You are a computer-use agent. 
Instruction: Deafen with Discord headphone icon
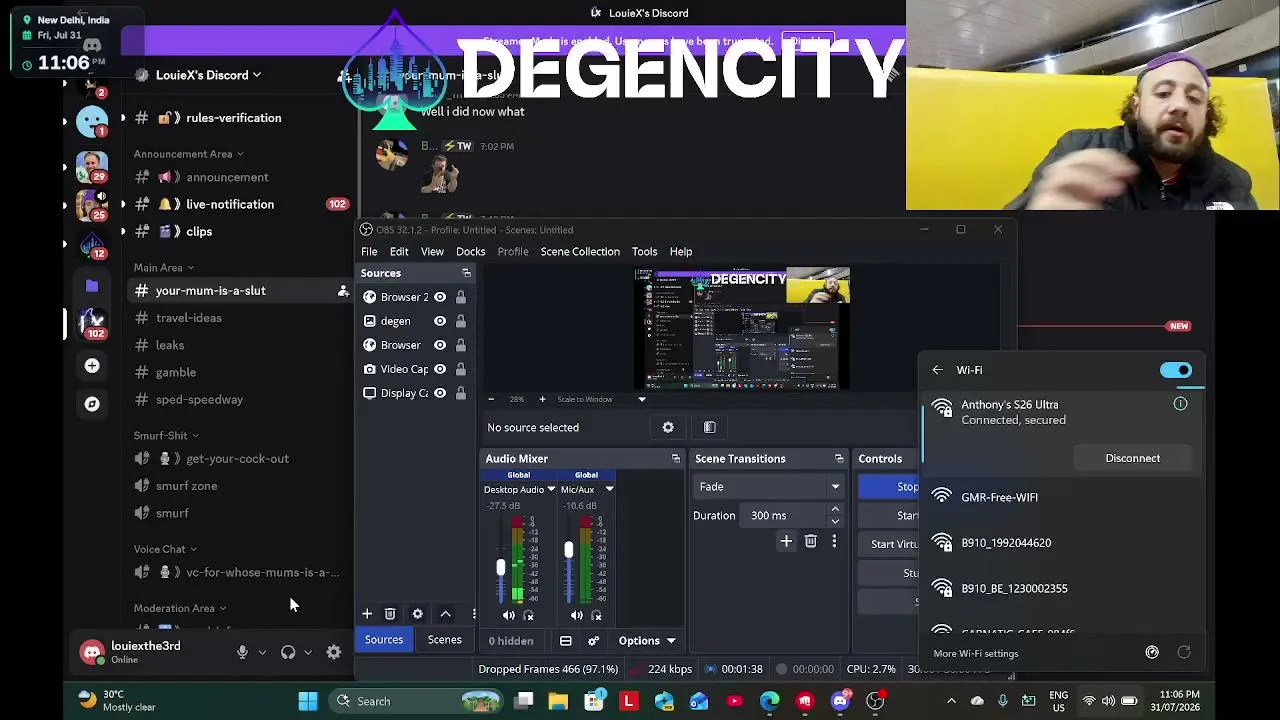click(288, 652)
